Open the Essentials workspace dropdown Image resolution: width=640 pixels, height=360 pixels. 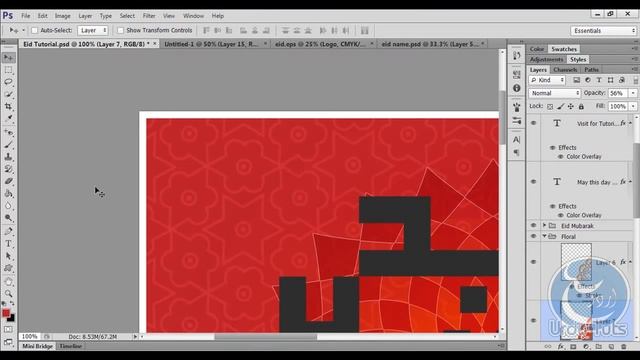tap(604, 31)
